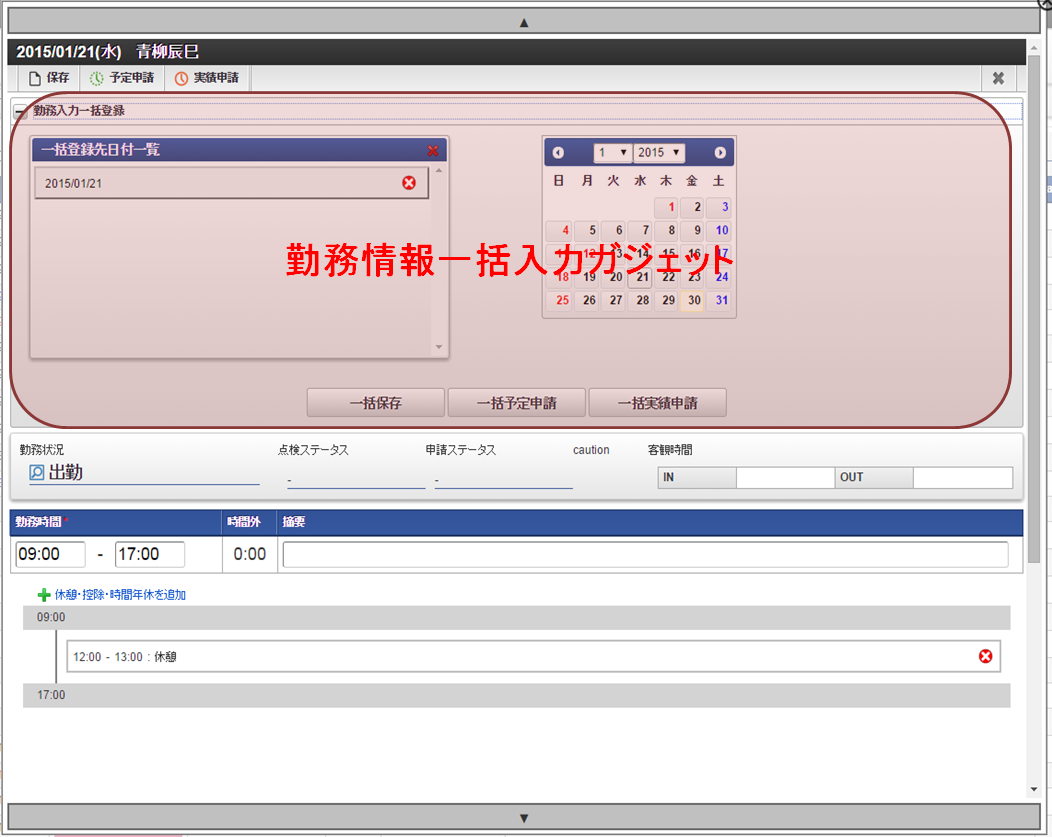Screen dimensions: 1052x837
Task: Click the 一括実績申請 button
Action: (x=658, y=402)
